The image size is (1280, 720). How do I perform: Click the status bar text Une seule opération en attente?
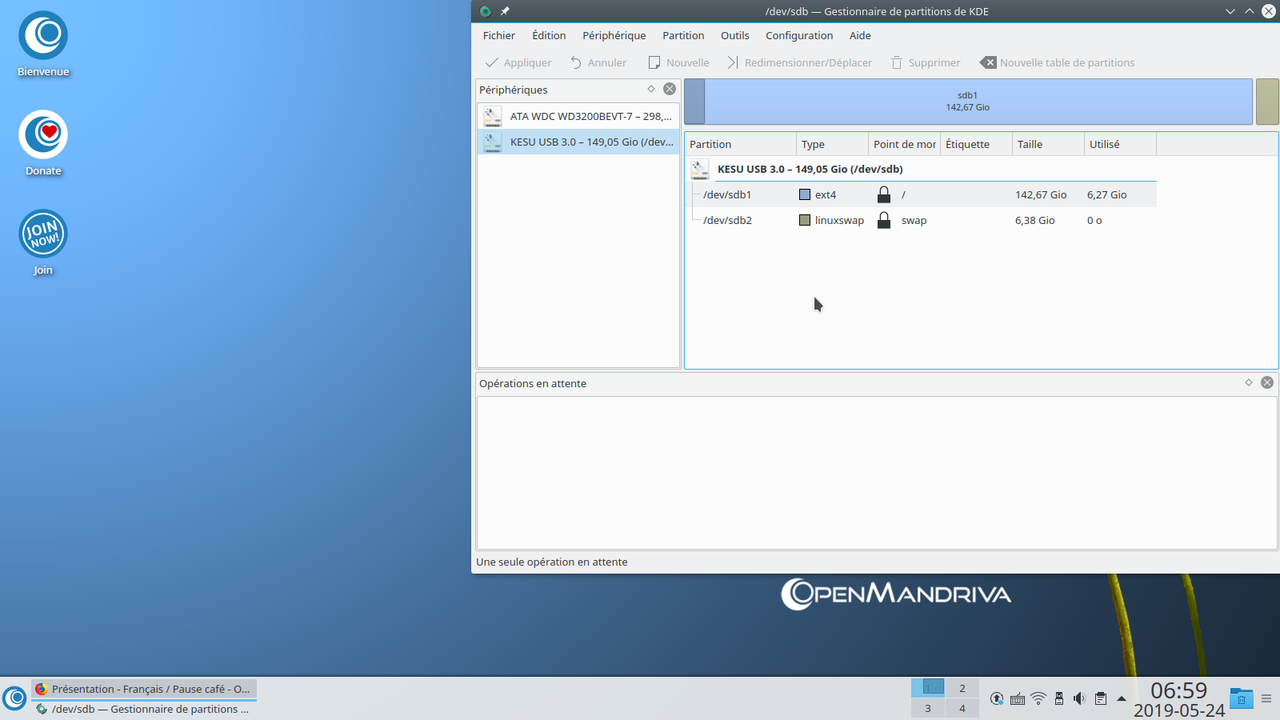[552, 562]
